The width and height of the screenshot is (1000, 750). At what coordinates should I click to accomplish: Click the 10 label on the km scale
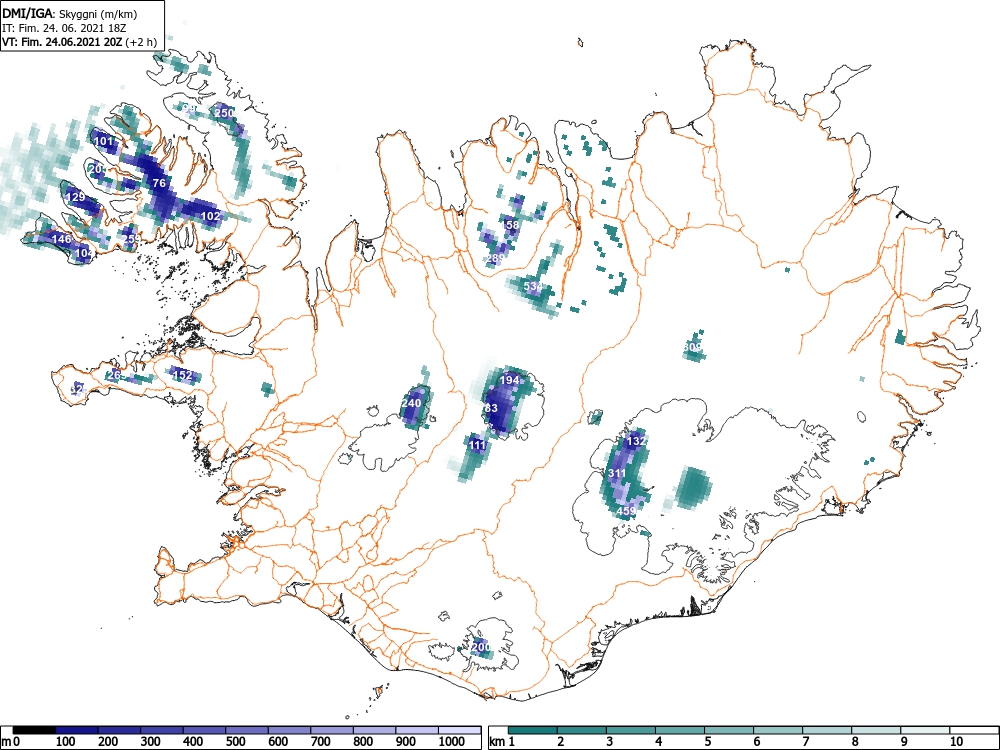[x=955, y=741]
